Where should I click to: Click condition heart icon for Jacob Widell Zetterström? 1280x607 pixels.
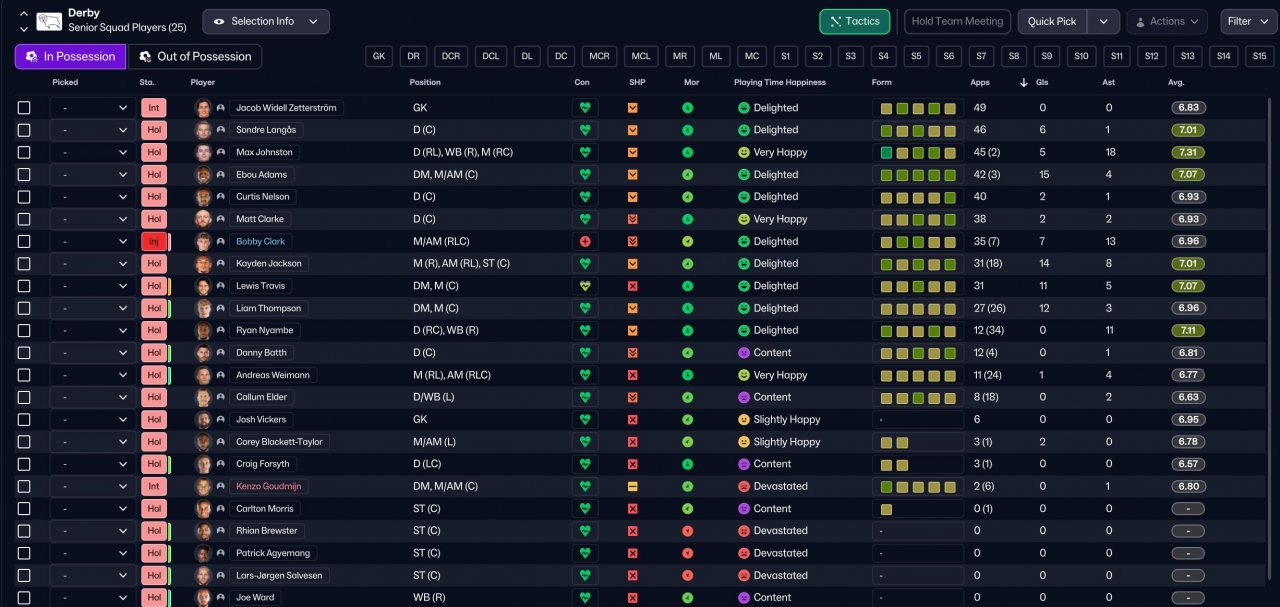pos(585,108)
